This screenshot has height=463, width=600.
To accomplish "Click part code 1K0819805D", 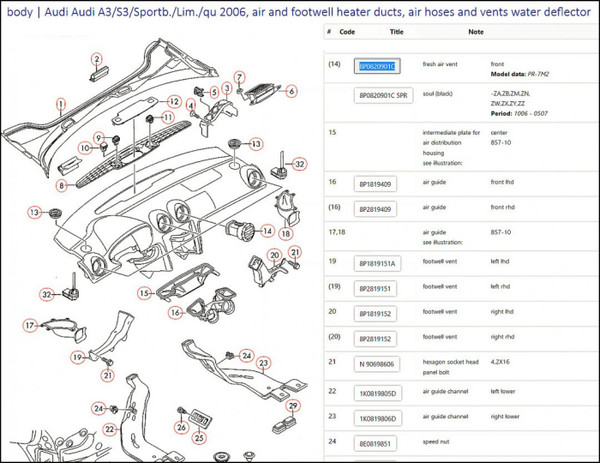I will coord(378,391).
